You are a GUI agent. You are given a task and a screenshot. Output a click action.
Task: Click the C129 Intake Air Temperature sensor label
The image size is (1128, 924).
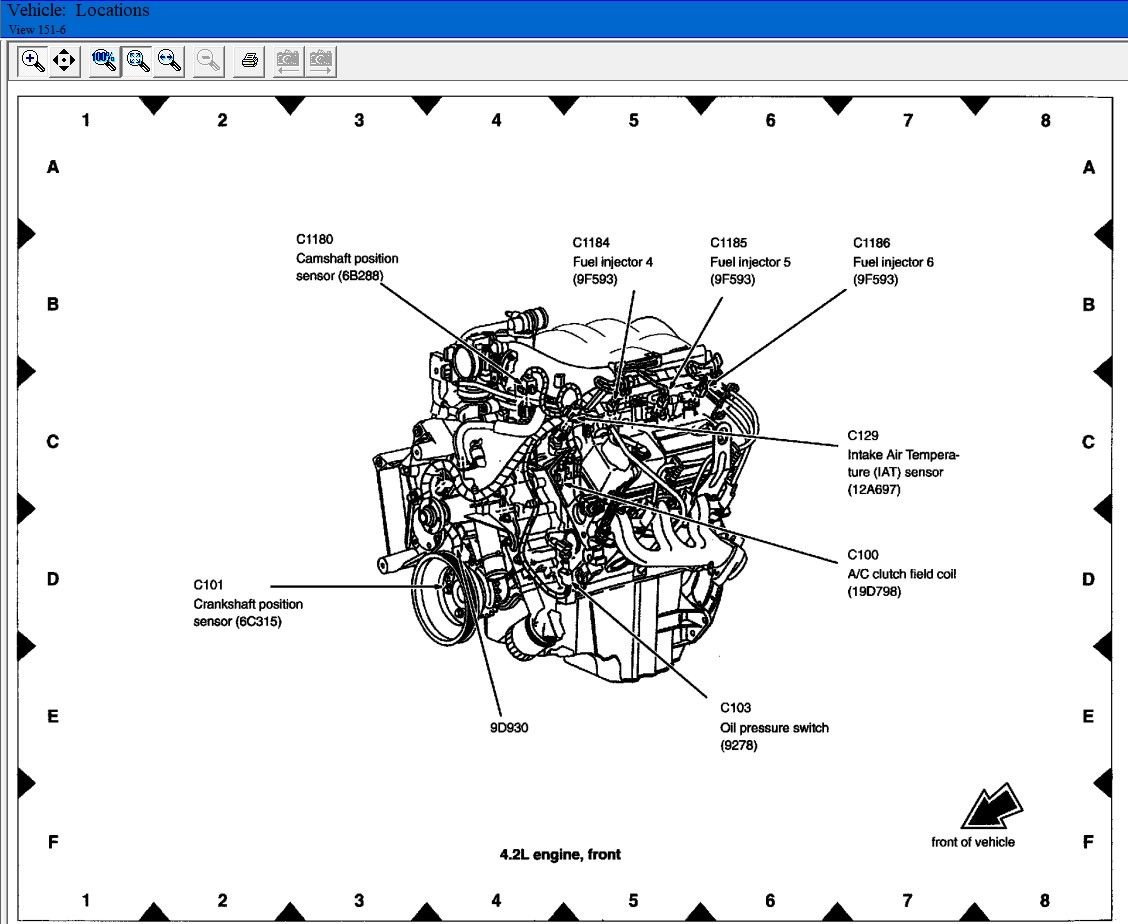[x=895, y=463]
